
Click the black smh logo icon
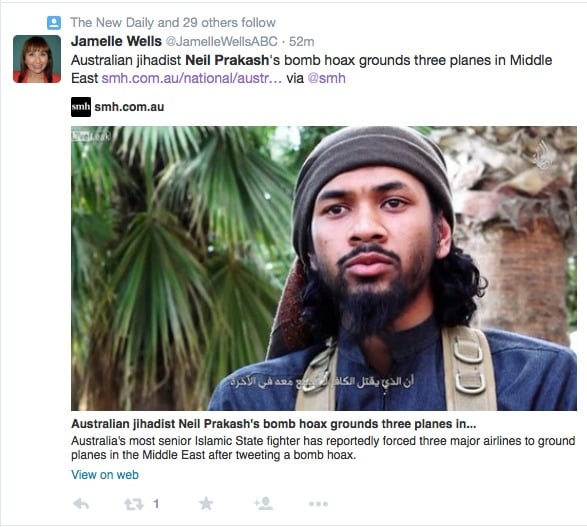[81, 107]
